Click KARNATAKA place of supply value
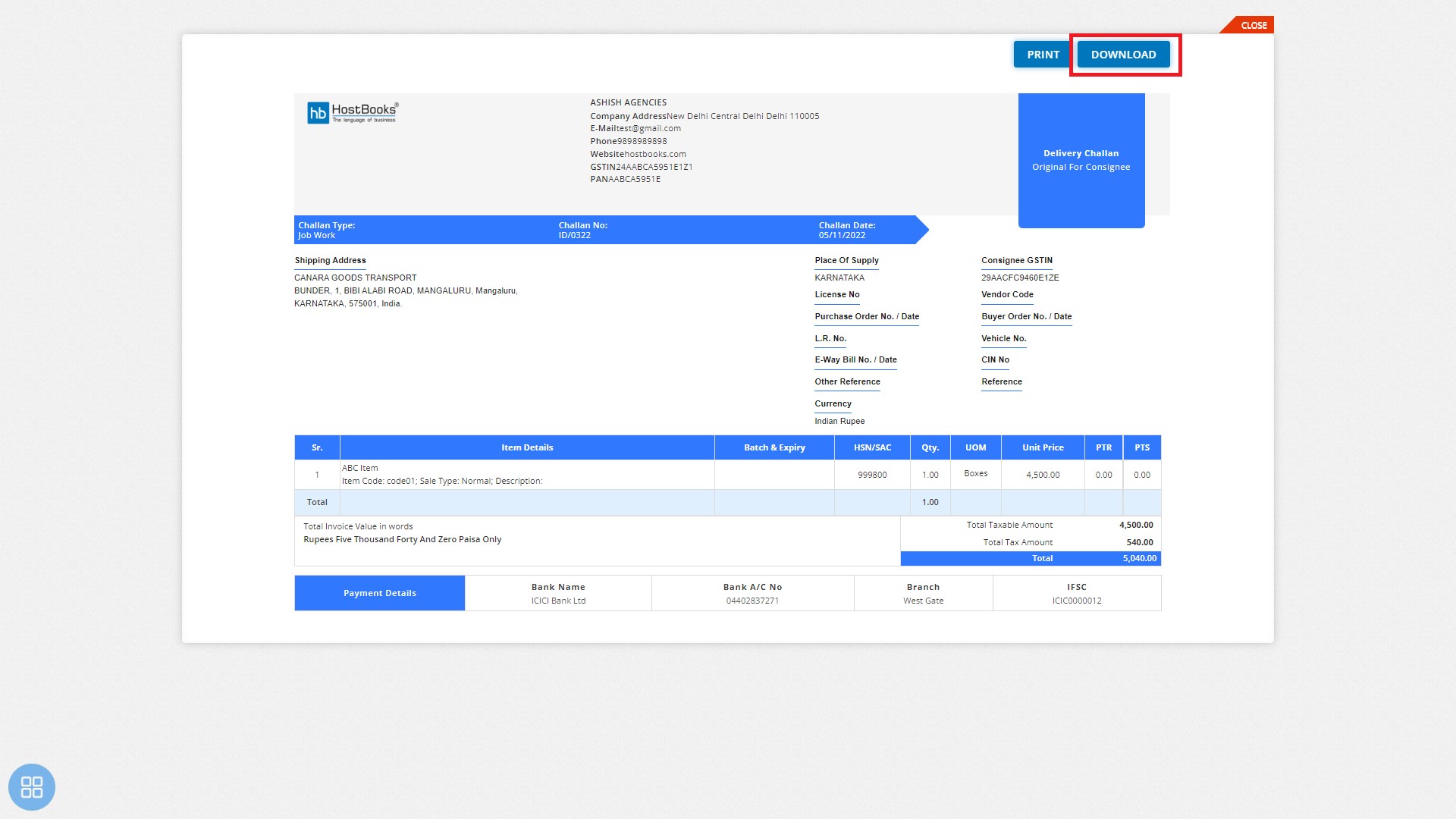Screen dimensions: 1456x819 839,278
